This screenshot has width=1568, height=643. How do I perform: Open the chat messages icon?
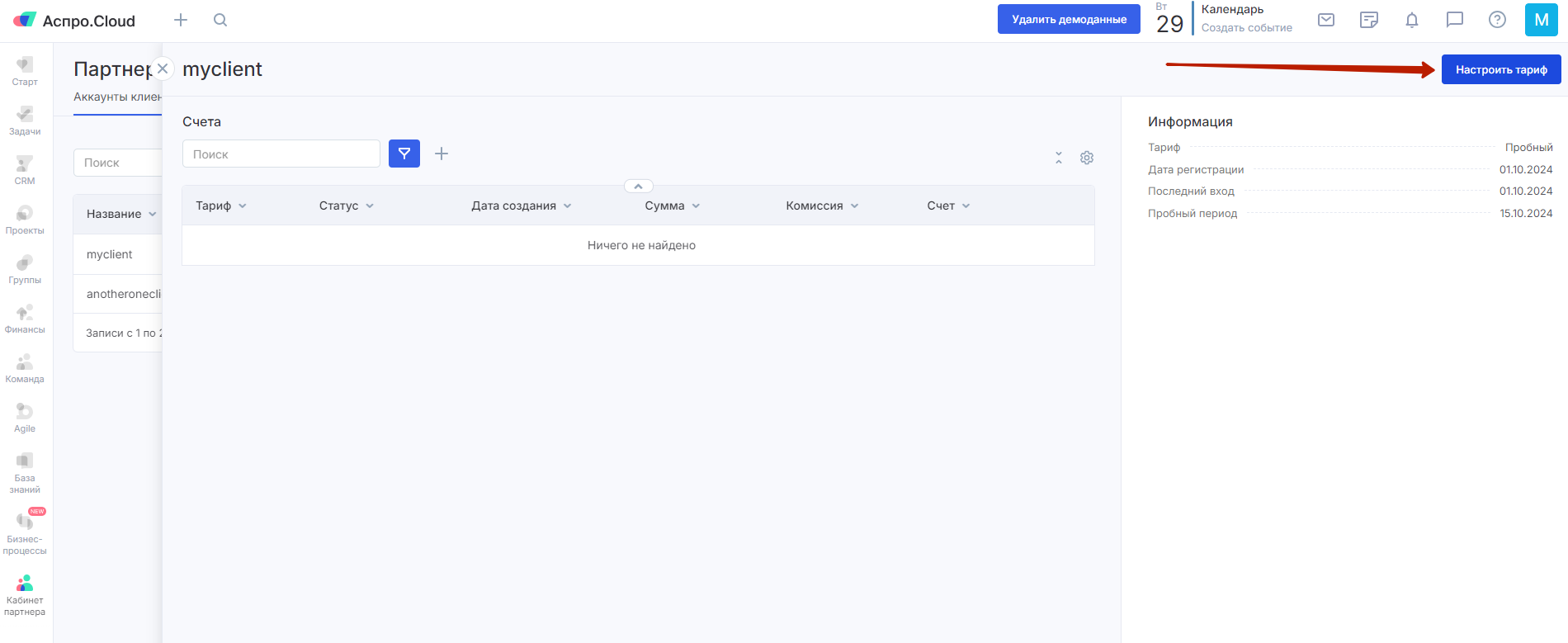pos(1455,20)
